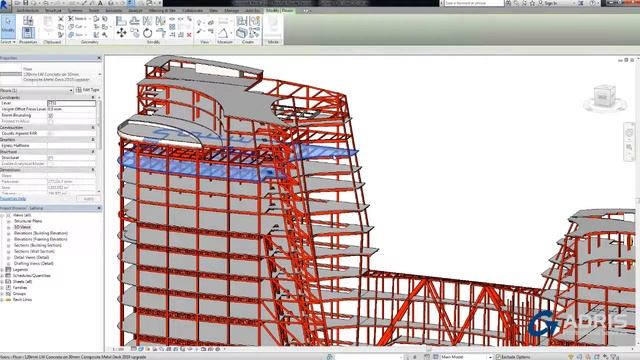Select the Move tool
Screen dimensions: 640x360
[121, 33]
